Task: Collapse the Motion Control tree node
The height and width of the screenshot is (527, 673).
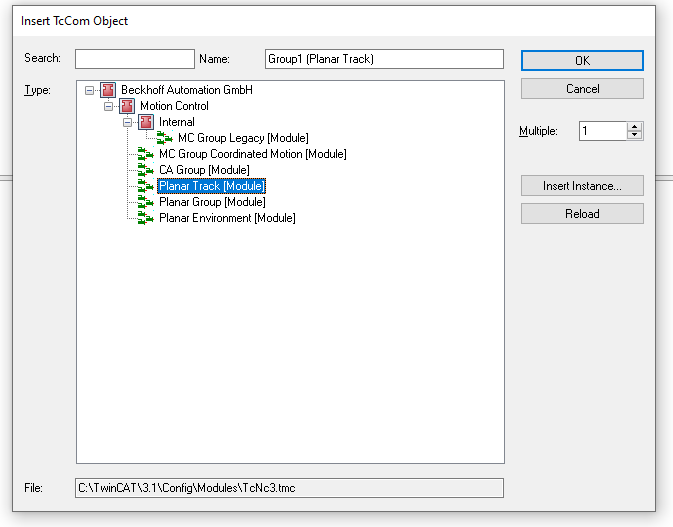Action: pyautogui.click(x=108, y=106)
